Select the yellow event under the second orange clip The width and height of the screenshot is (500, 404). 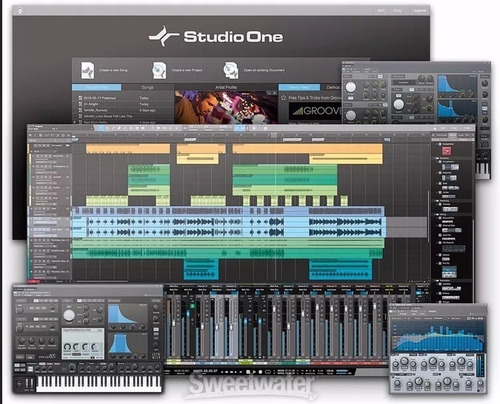coord(198,159)
